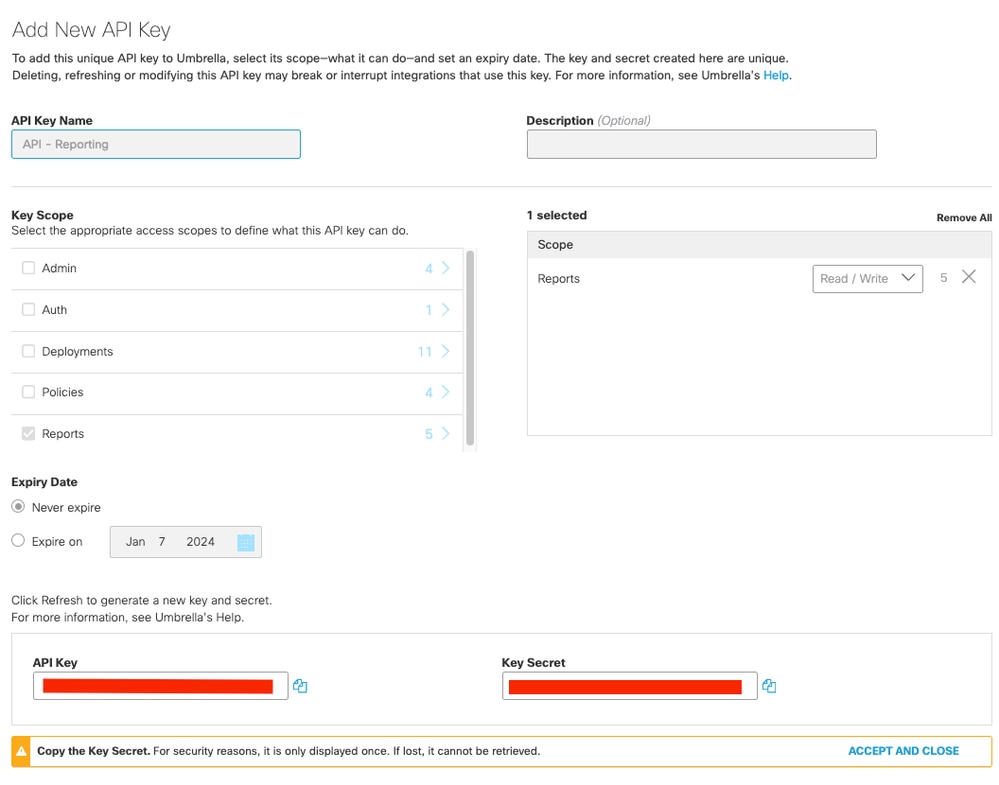999x785 pixels.
Task: Uncheck the Reports scope checkbox
Action: pyautogui.click(x=29, y=434)
